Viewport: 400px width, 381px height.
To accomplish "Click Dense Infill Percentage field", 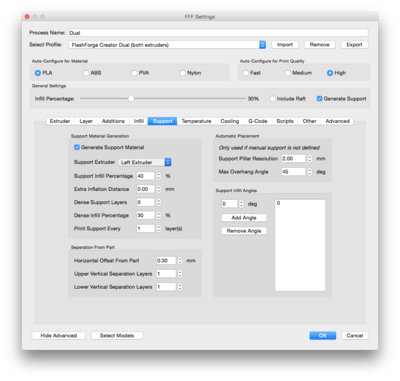I will pyautogui.click(x=146, y=215).
